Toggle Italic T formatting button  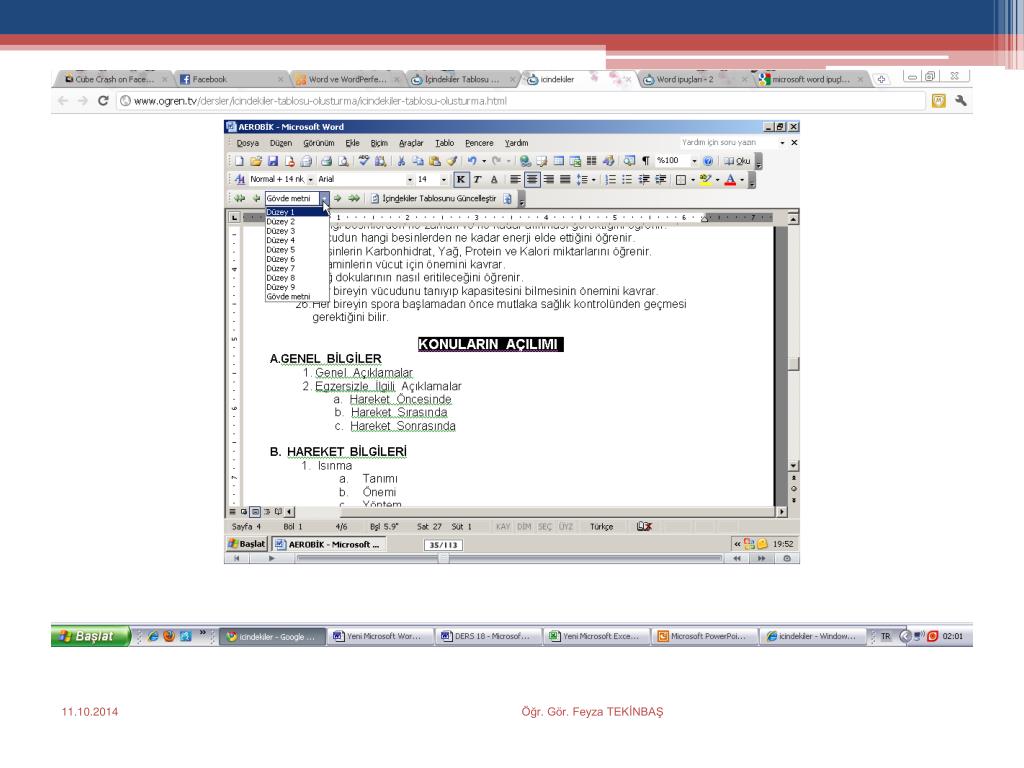[x=477, y=180]
